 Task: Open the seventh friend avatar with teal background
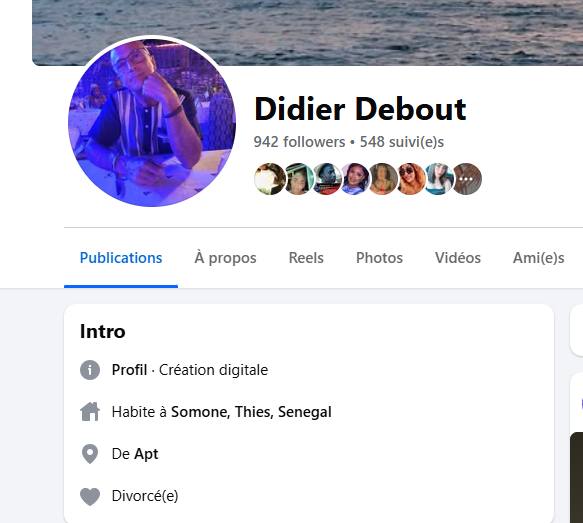[x=439, y=179]
